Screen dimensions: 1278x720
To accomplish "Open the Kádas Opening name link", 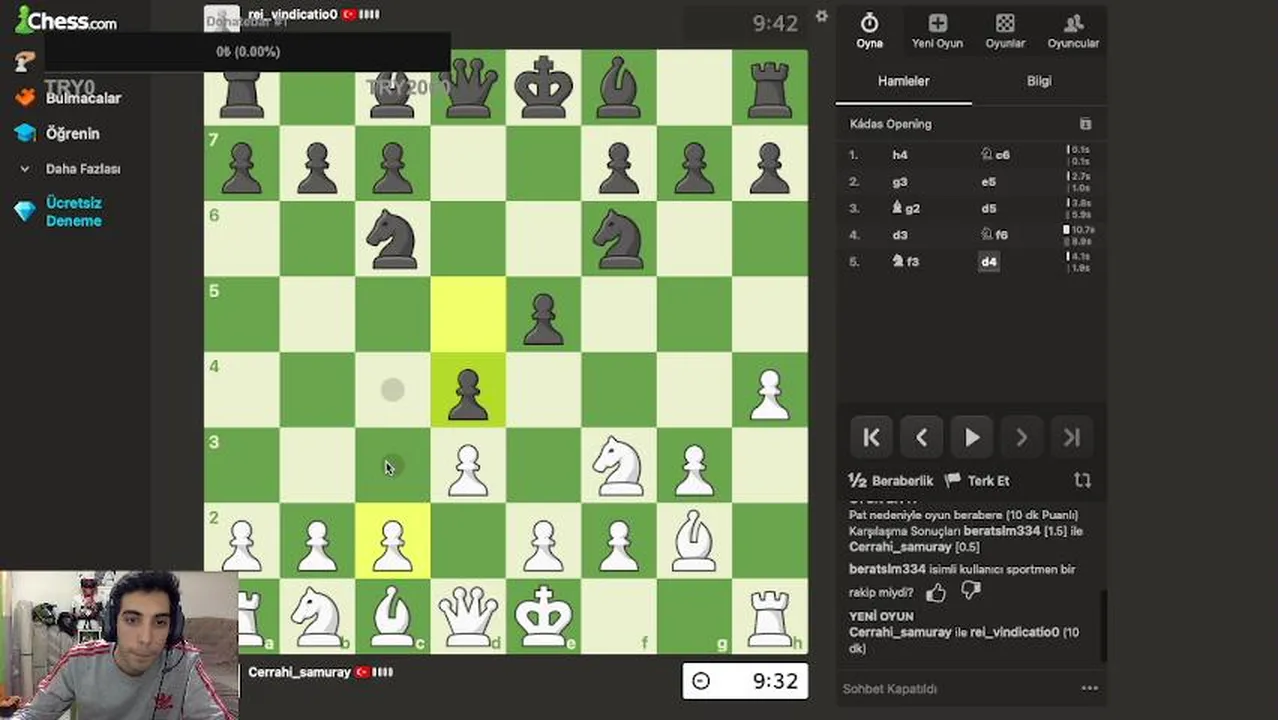I will click(890, 124).
